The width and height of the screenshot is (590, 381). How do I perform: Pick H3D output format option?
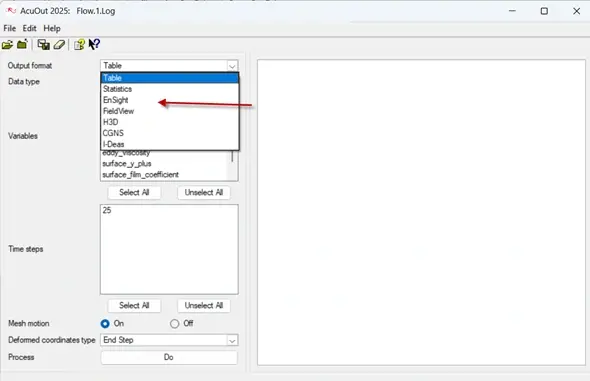(x=170, y=122)
